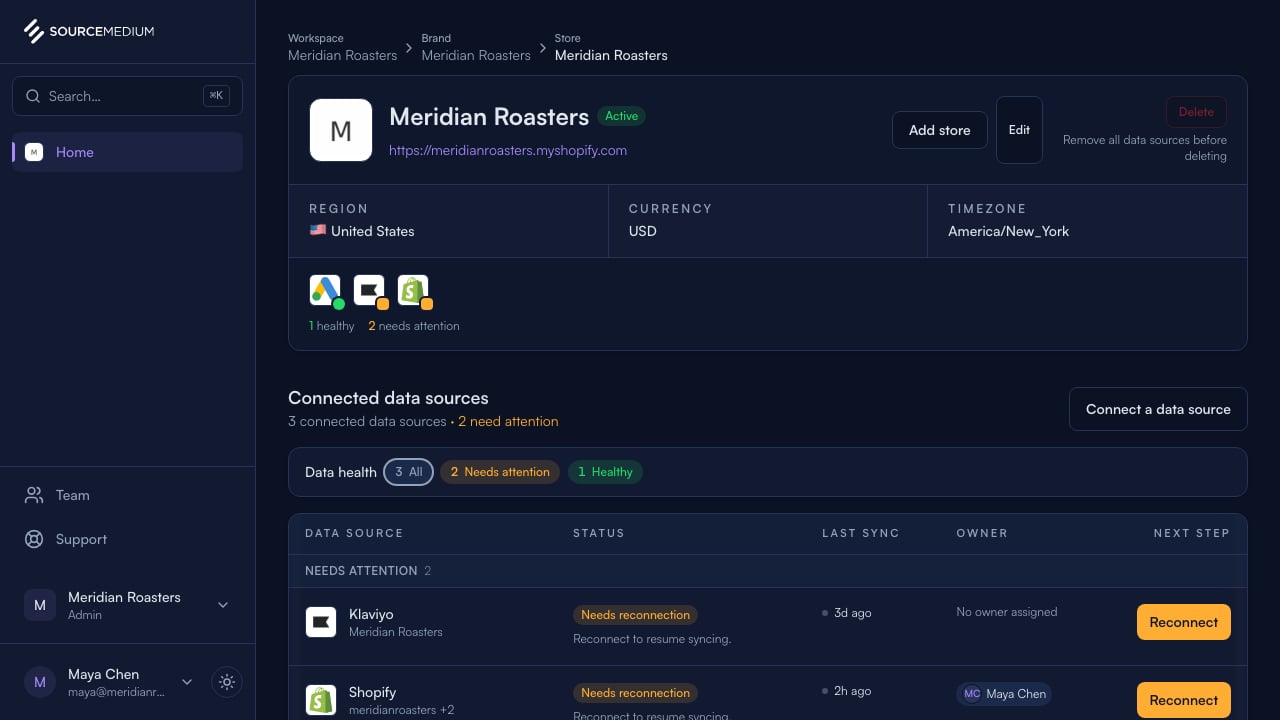Click the United States flag icon

pos(318,230)
